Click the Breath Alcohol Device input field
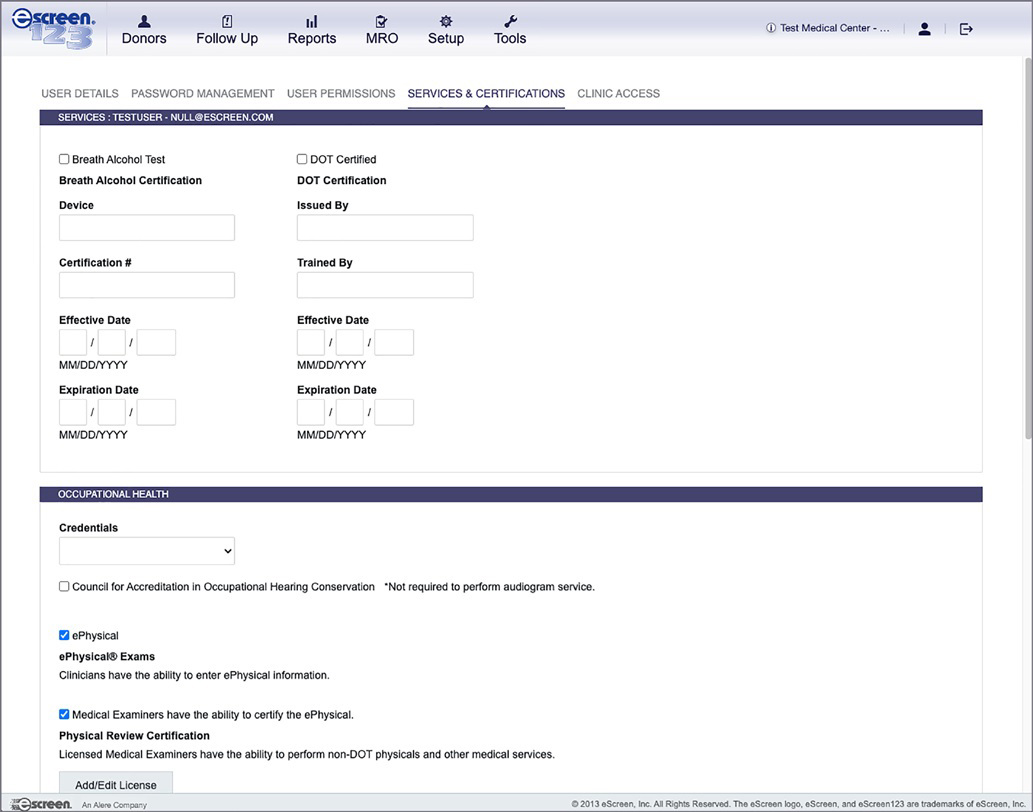The height and width of the screenshot is (812, 1033). tap(147, 228)
